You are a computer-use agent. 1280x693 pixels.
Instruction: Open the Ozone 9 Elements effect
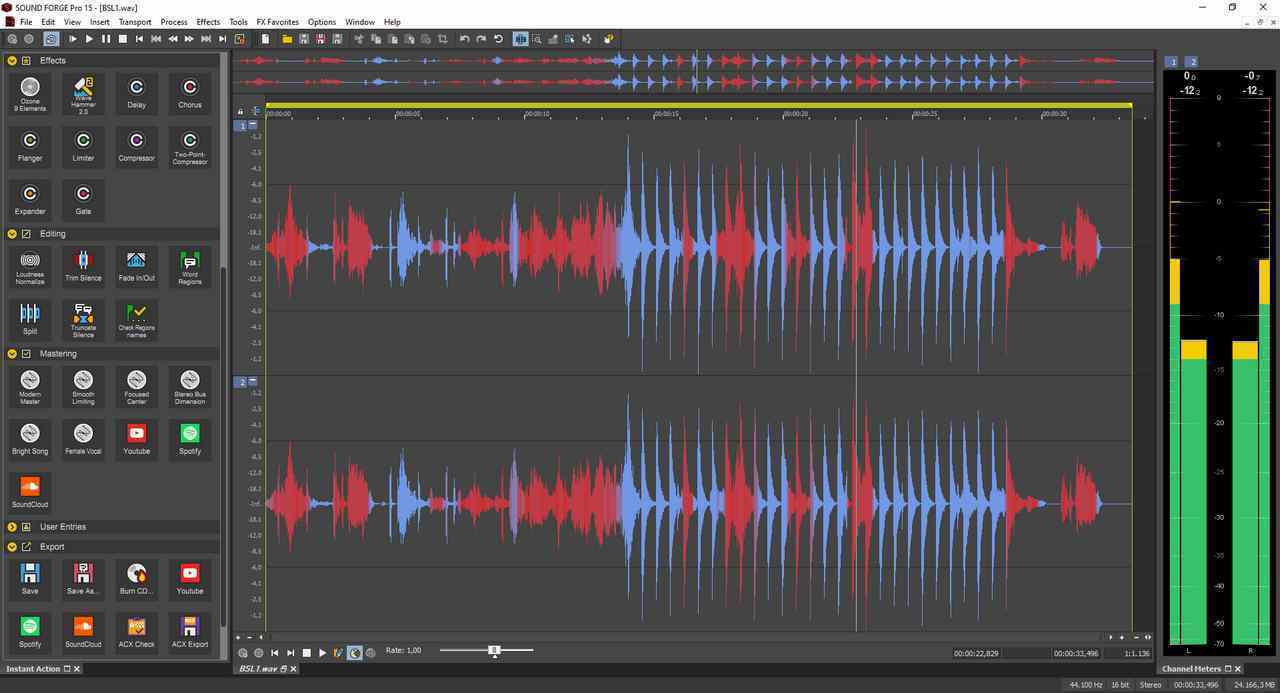point(30,93)
